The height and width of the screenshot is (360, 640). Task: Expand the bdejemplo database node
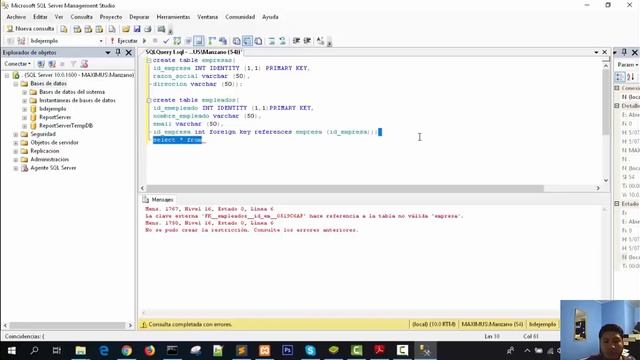[x=24, y=109]
